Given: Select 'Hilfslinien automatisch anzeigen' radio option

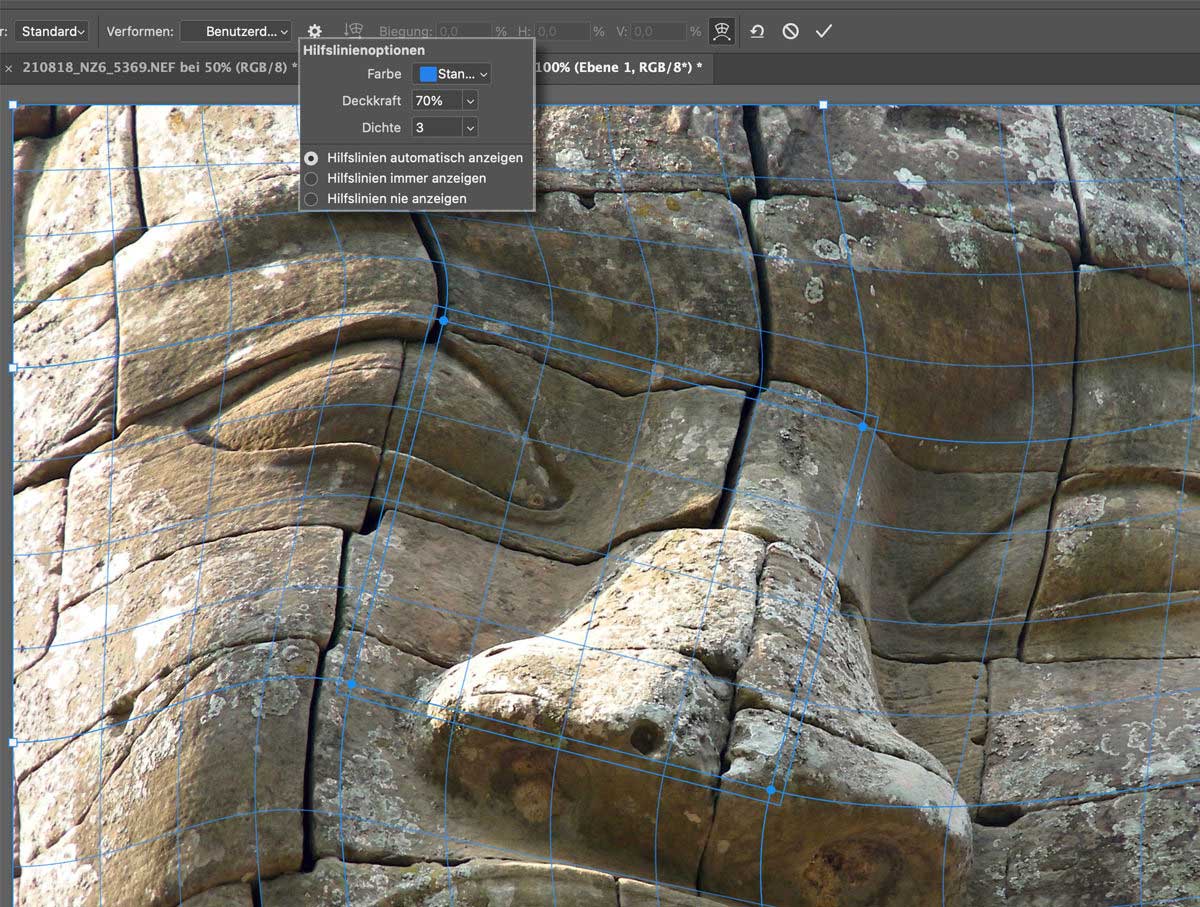Looking at the screenshot, I should pyautogui.click(x=312, y=158).
